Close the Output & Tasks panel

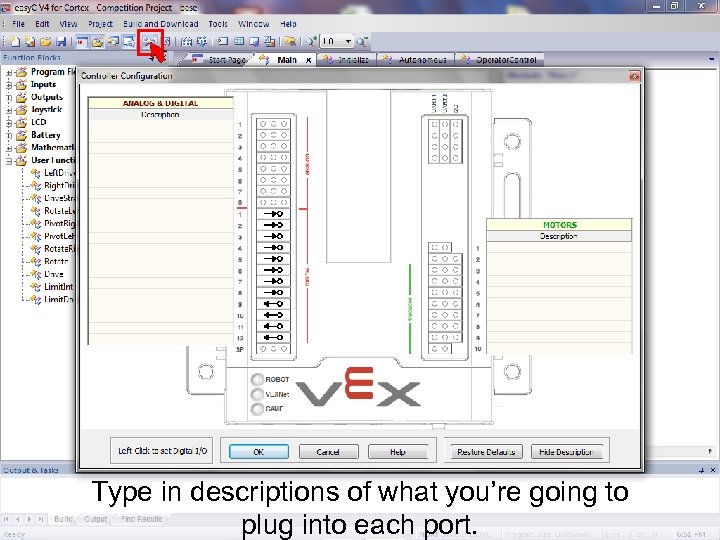tap(713, 470)
